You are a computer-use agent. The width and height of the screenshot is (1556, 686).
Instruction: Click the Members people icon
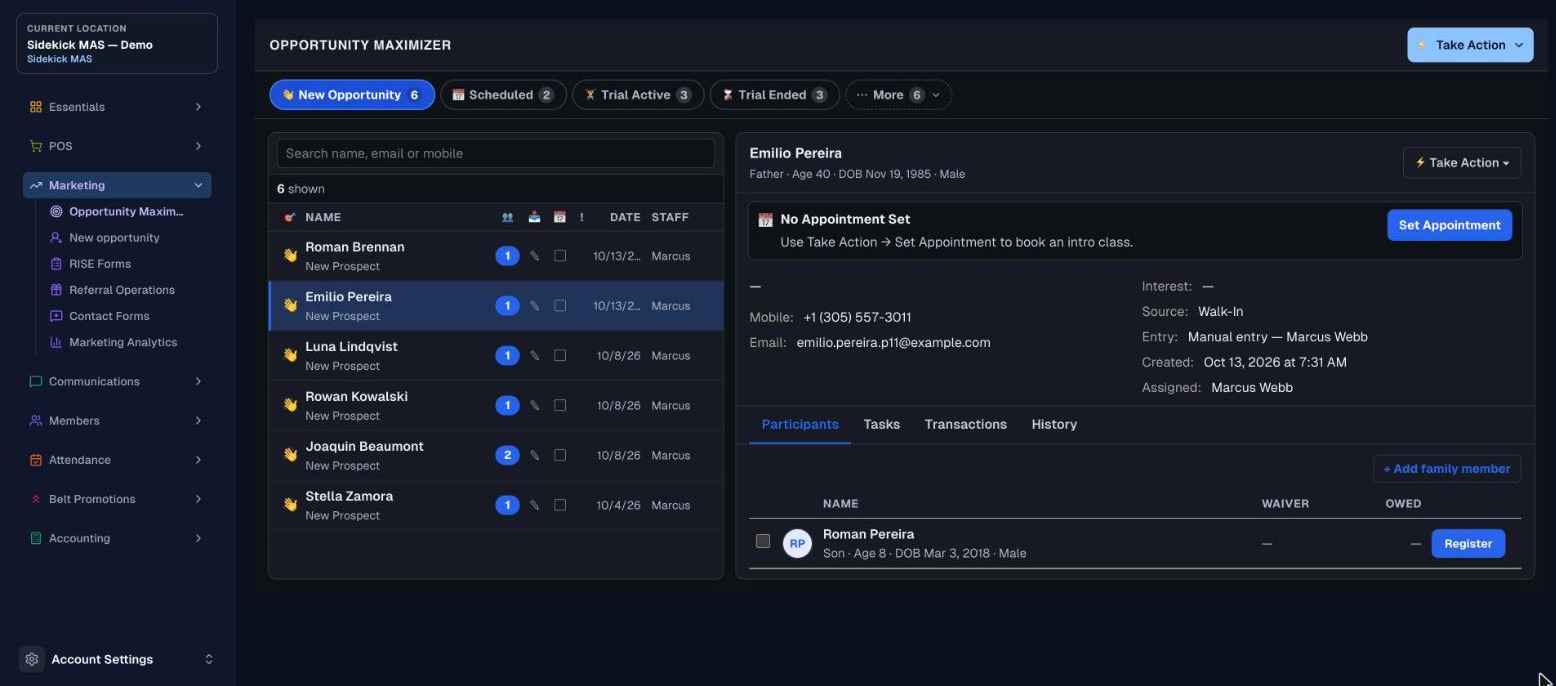click(36, 421)
